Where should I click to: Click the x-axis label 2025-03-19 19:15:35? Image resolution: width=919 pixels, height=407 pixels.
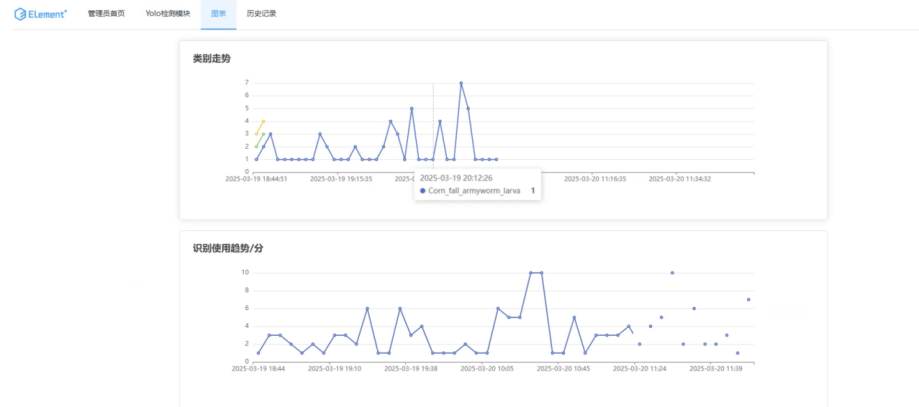341,179
